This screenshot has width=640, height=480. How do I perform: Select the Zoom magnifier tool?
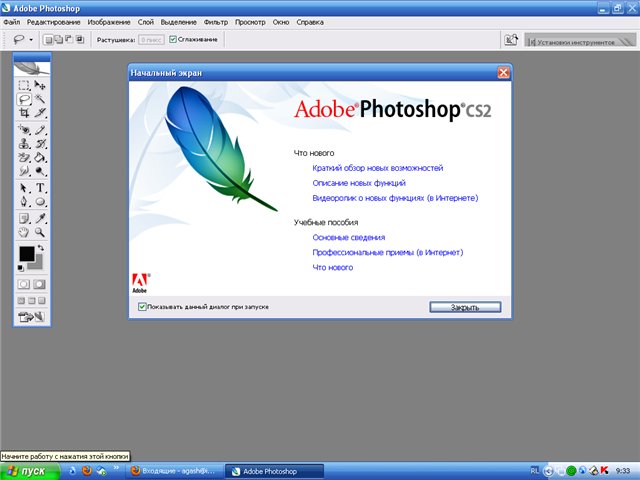pyautogui.click(x=41, y=232)
